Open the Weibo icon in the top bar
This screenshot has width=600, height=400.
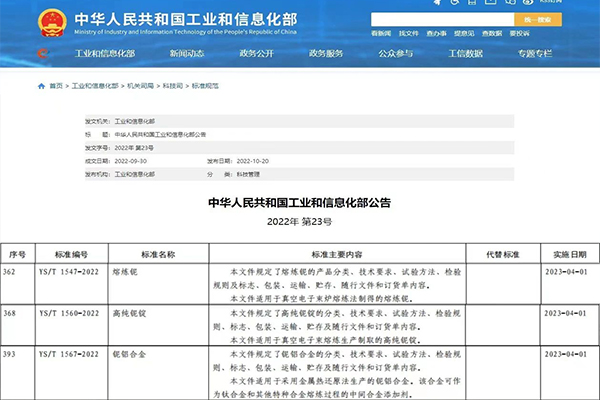pyautogui.click(x=528, y=2)
